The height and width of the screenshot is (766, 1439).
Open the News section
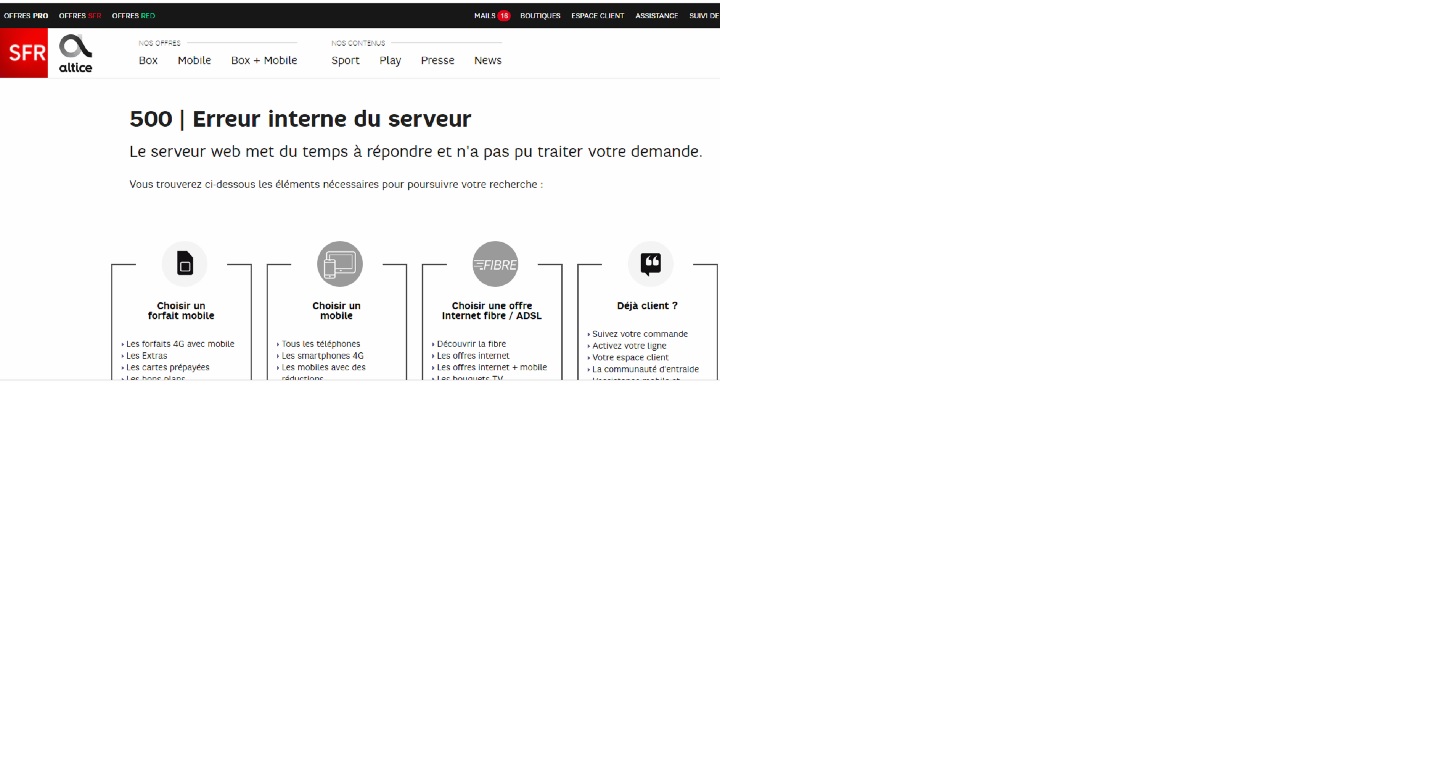487,60
